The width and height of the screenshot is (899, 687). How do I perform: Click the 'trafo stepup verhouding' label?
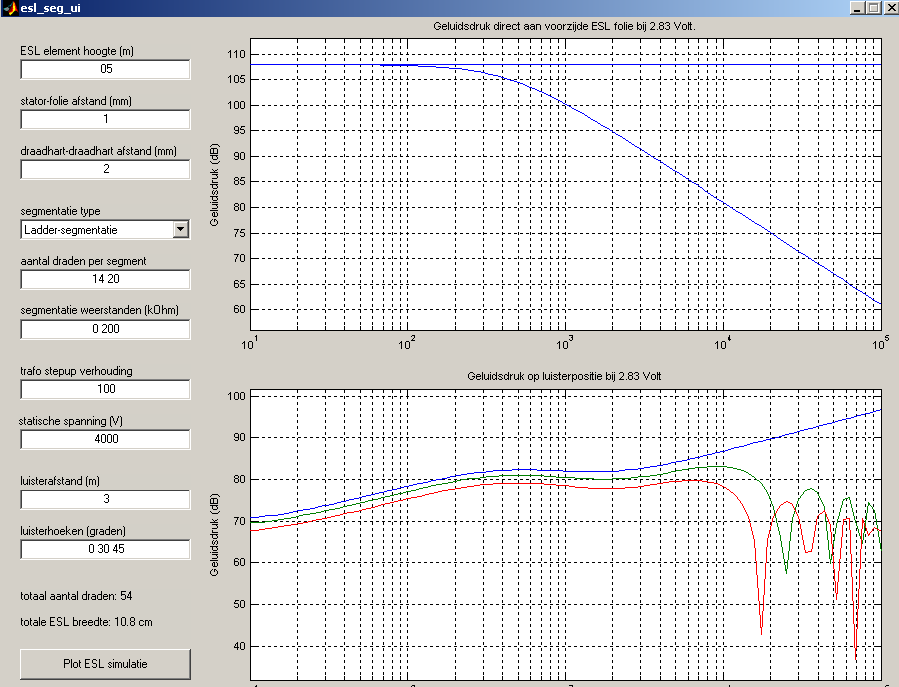(x=76, y=371)
